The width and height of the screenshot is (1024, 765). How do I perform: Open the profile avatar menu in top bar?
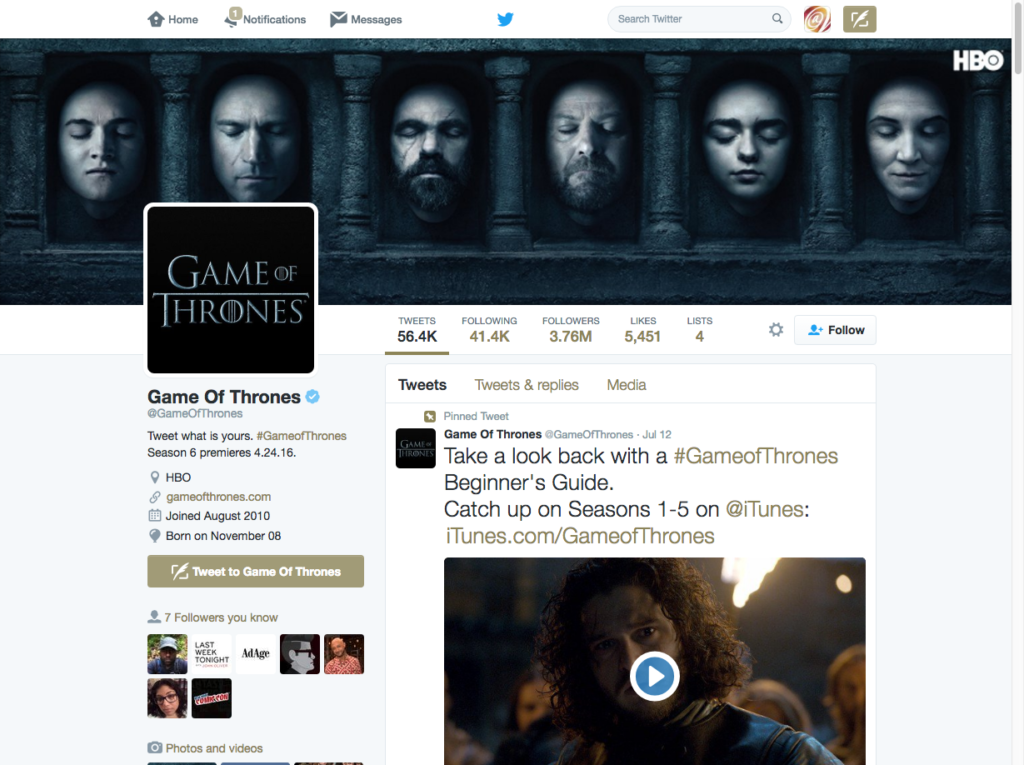817,19
